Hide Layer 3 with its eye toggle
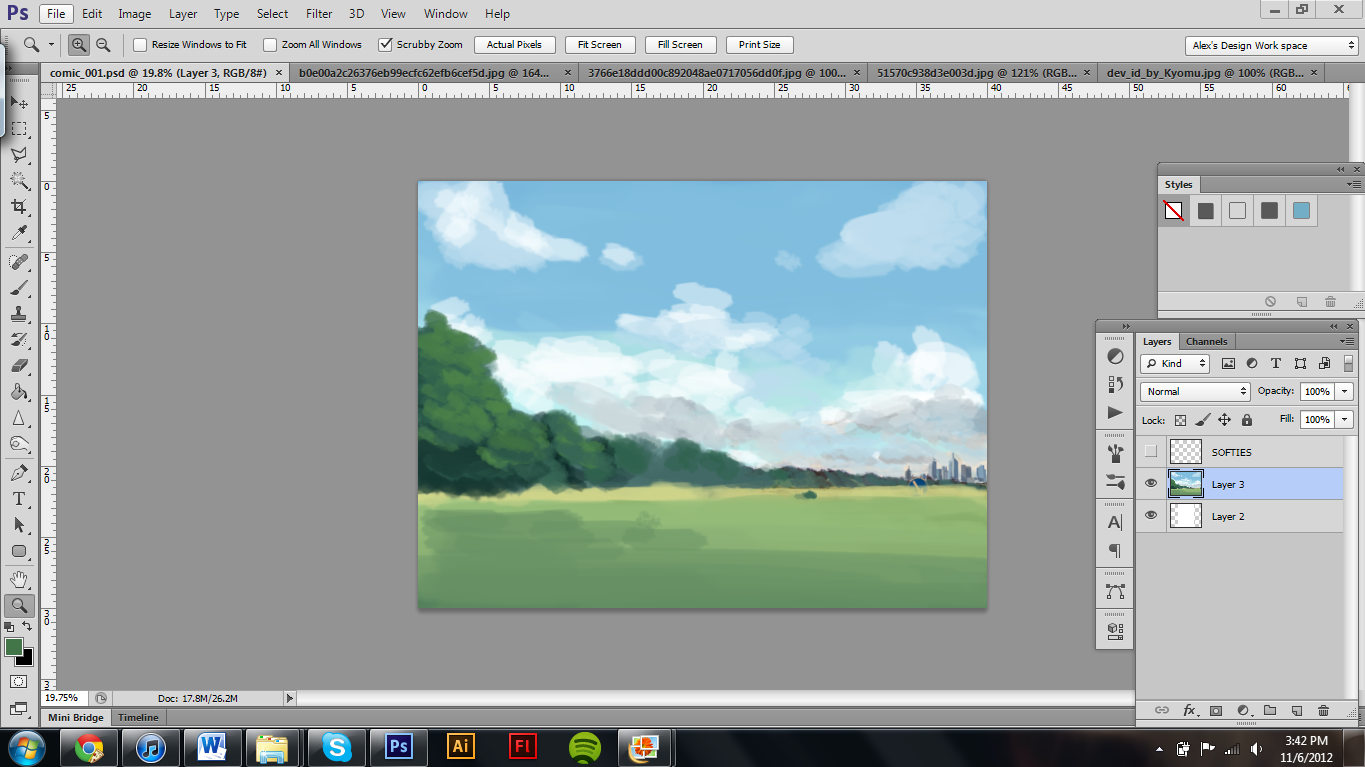Screen dimensions: 1365x767 pos(1151,483)
